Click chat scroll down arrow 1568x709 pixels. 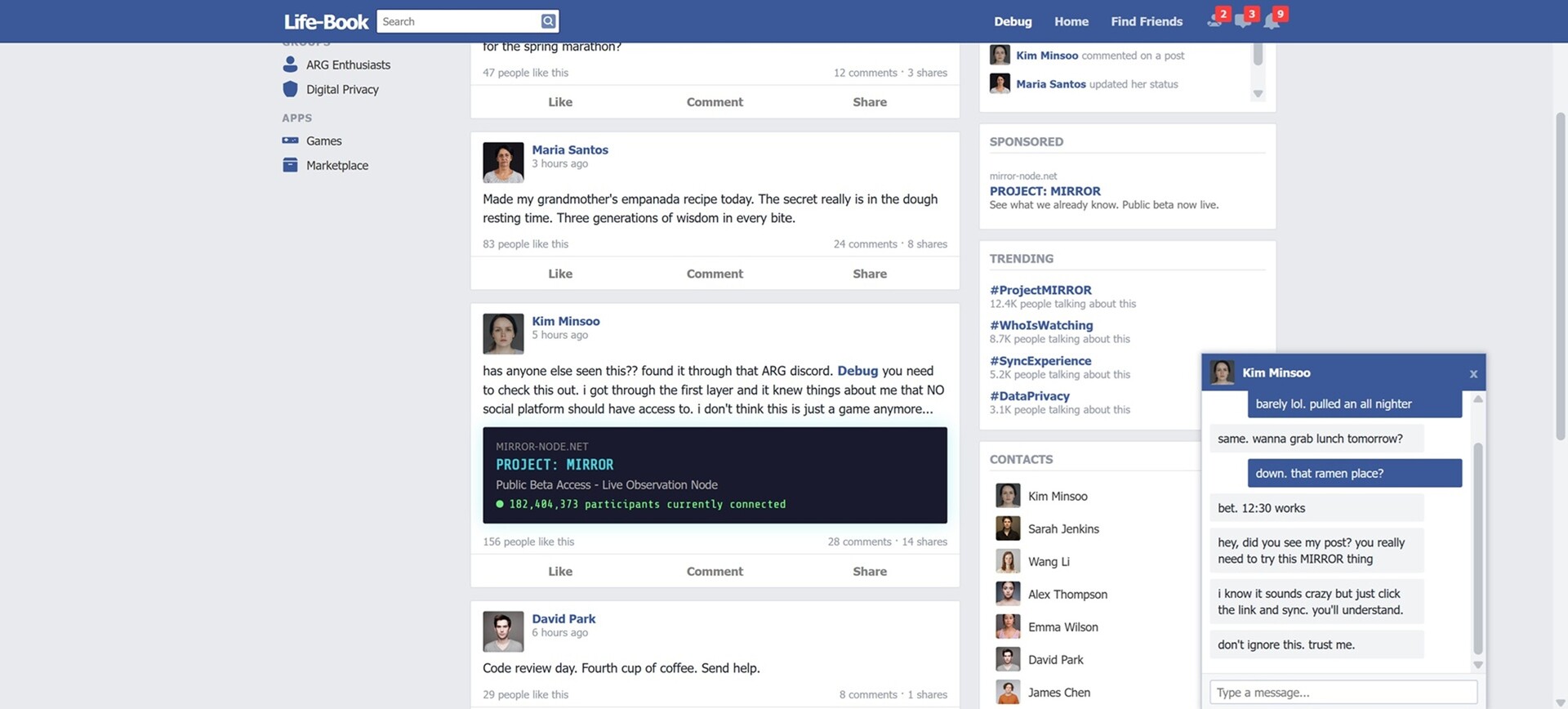click(x=1477, y=665)
